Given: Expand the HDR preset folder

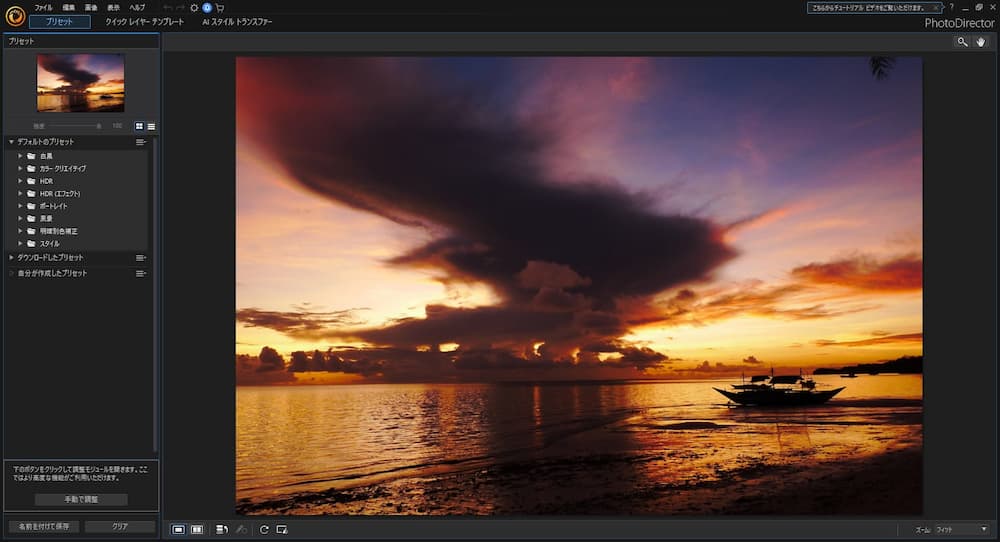Looking at the screenshot, I should tap(20, 181).
